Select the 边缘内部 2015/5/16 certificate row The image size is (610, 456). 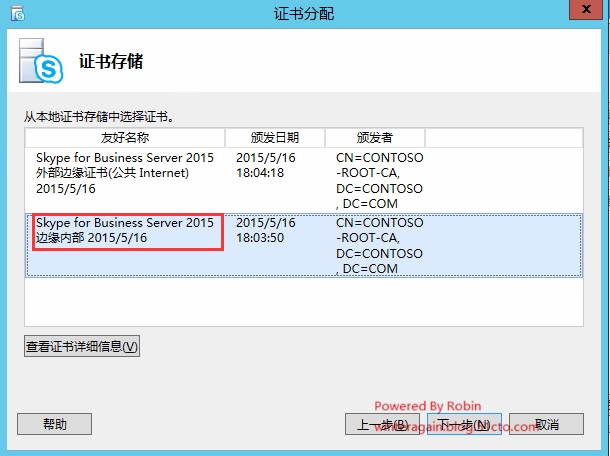304,245
